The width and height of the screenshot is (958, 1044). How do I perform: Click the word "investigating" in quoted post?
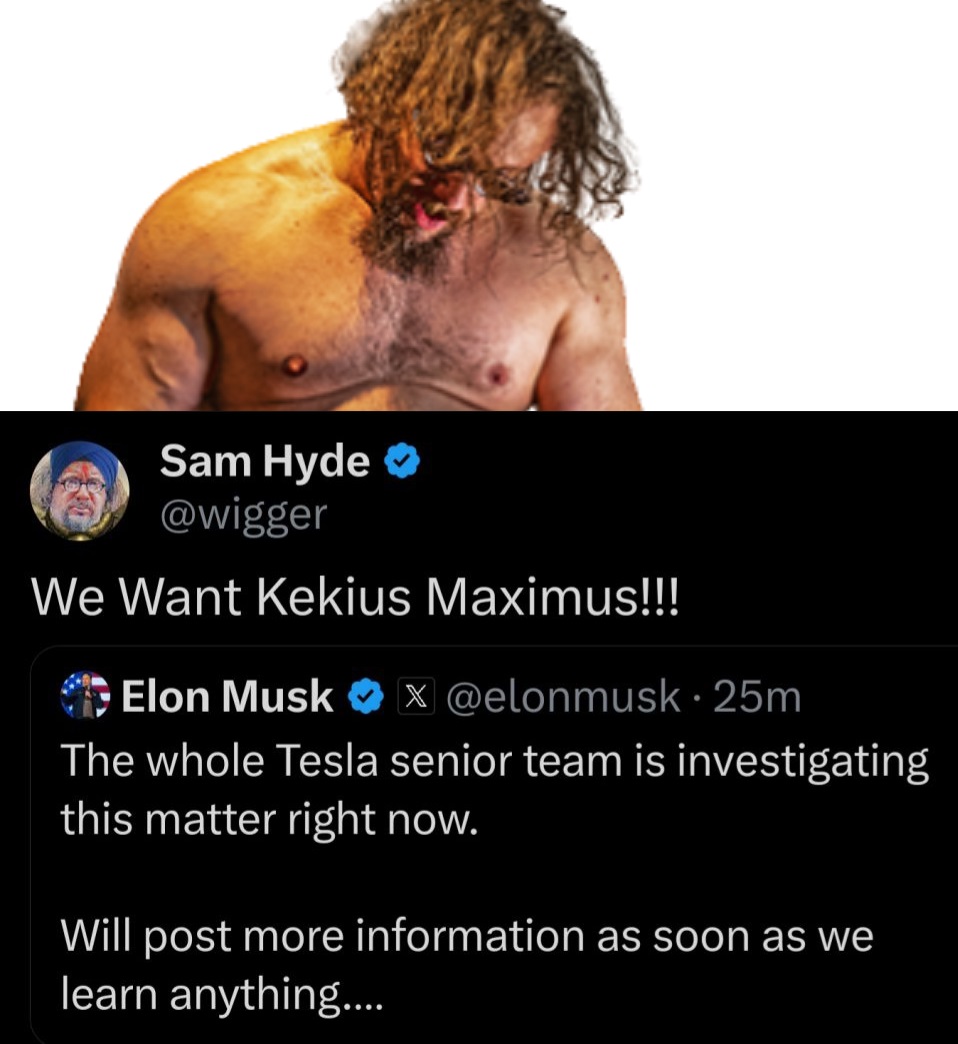click(x=803, y=763)
